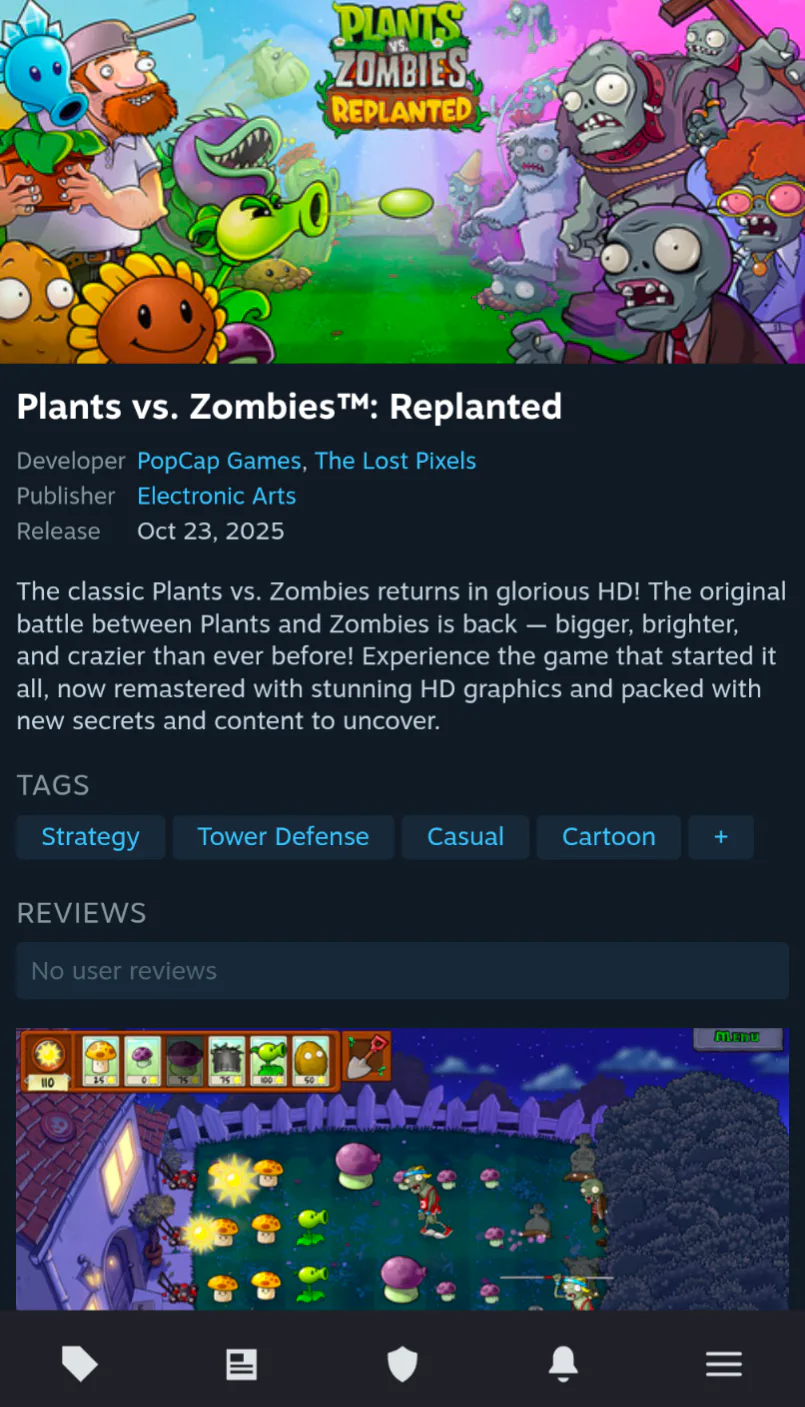Select the Tower Defense tag

(x=283, y=837)
